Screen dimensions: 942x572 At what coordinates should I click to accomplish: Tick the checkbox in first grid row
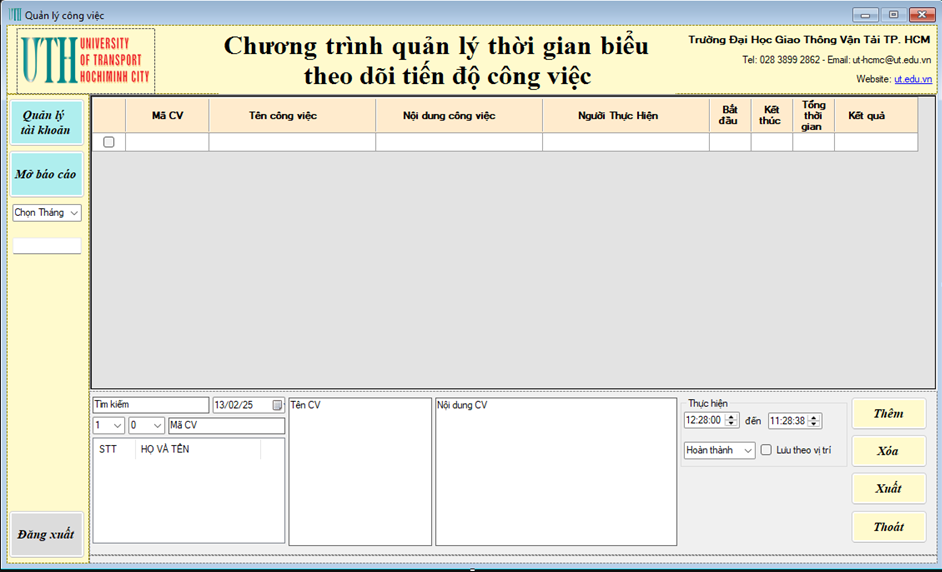point(109,142)
